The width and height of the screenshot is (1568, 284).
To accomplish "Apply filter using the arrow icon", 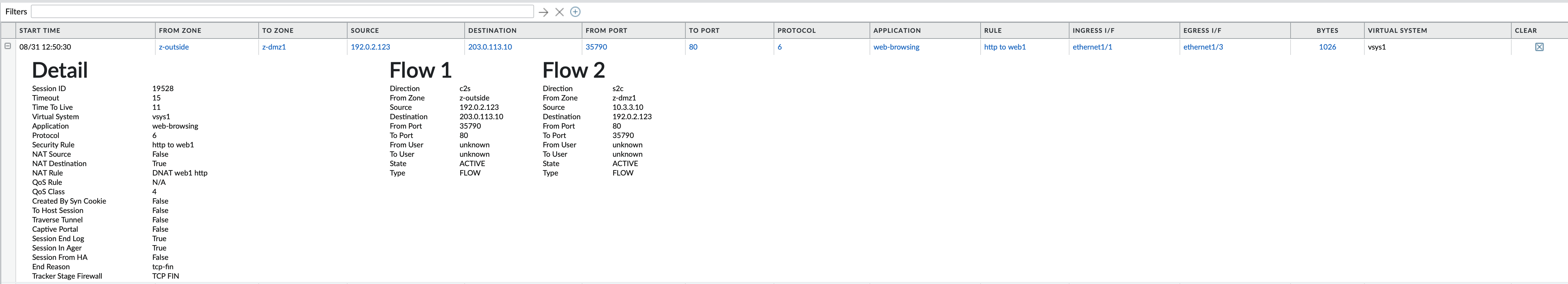I will coord(543,12).
